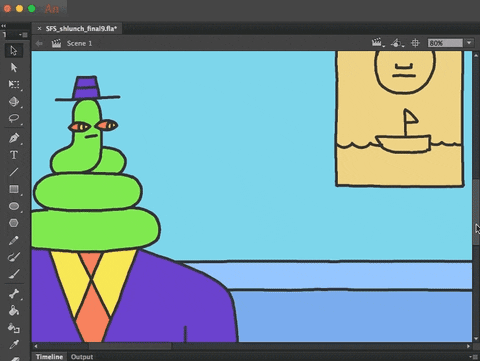
Task: Pick the 3D Rotation tool
Action: [x=14, y=101]
